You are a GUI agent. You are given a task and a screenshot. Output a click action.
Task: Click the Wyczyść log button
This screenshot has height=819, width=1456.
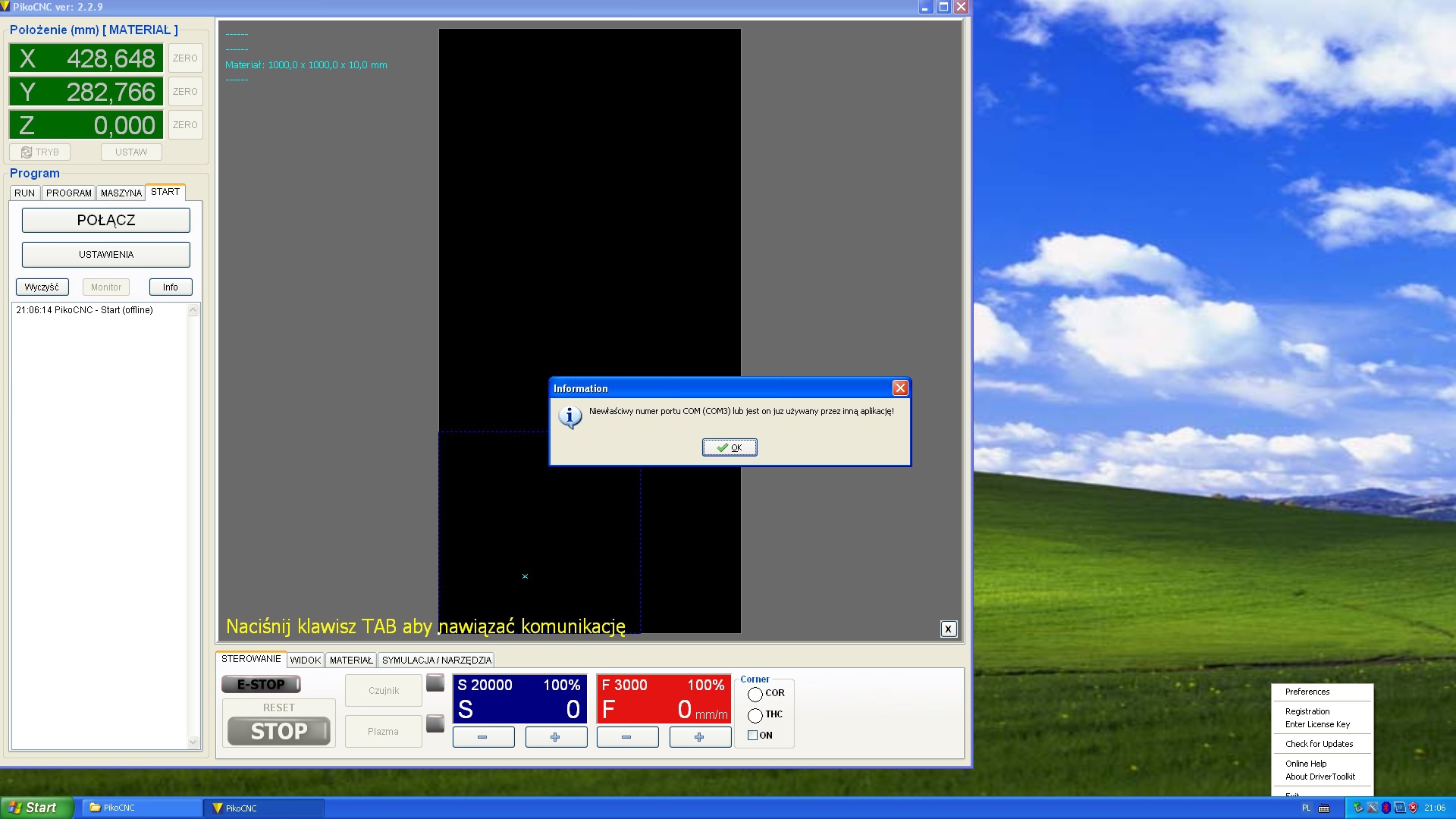pos(42,287)
